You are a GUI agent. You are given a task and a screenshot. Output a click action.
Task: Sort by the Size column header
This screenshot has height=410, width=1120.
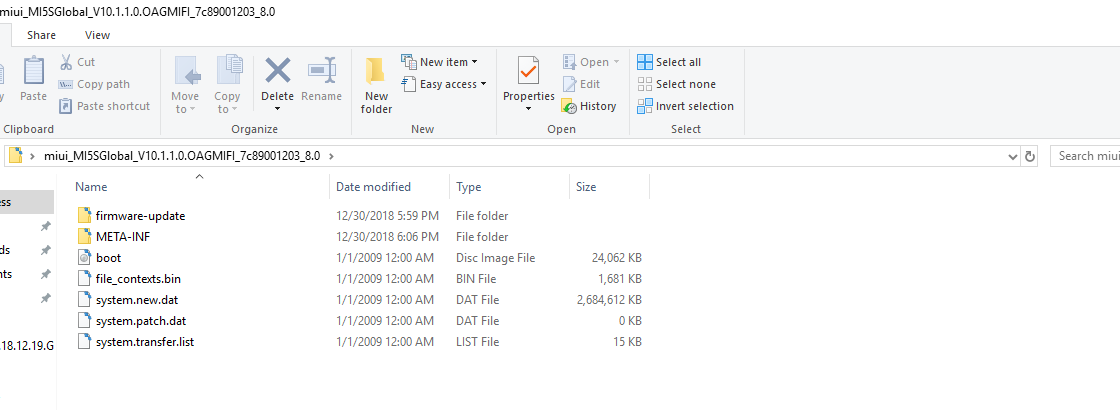coord(586,187)
